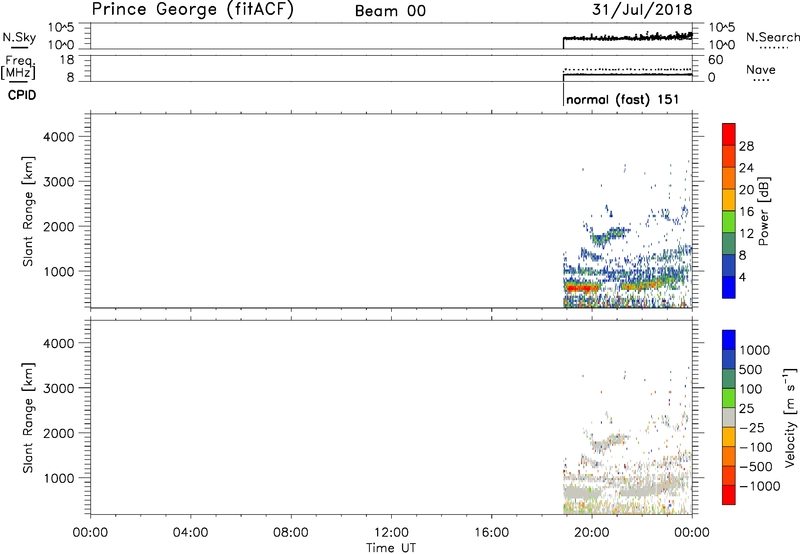Click the "4000" tick on power panel
Screen dimensions: 800x554
tap(59, 137)
